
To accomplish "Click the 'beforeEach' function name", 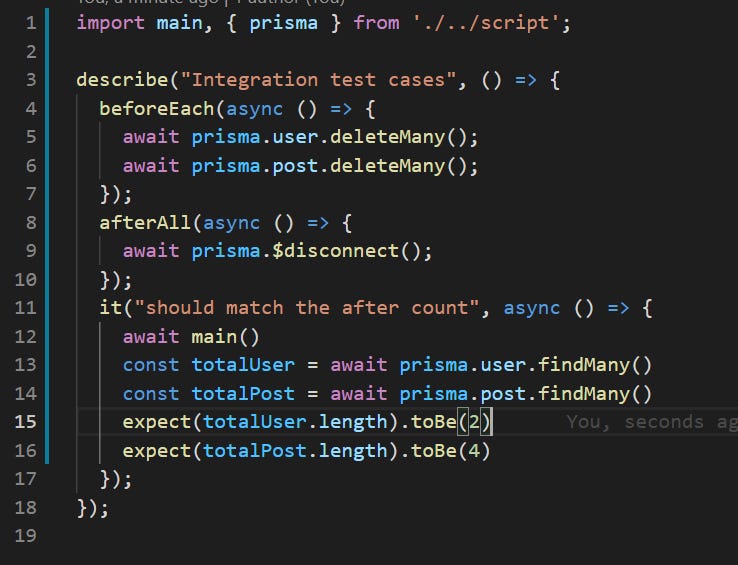I will coord(157,109).
